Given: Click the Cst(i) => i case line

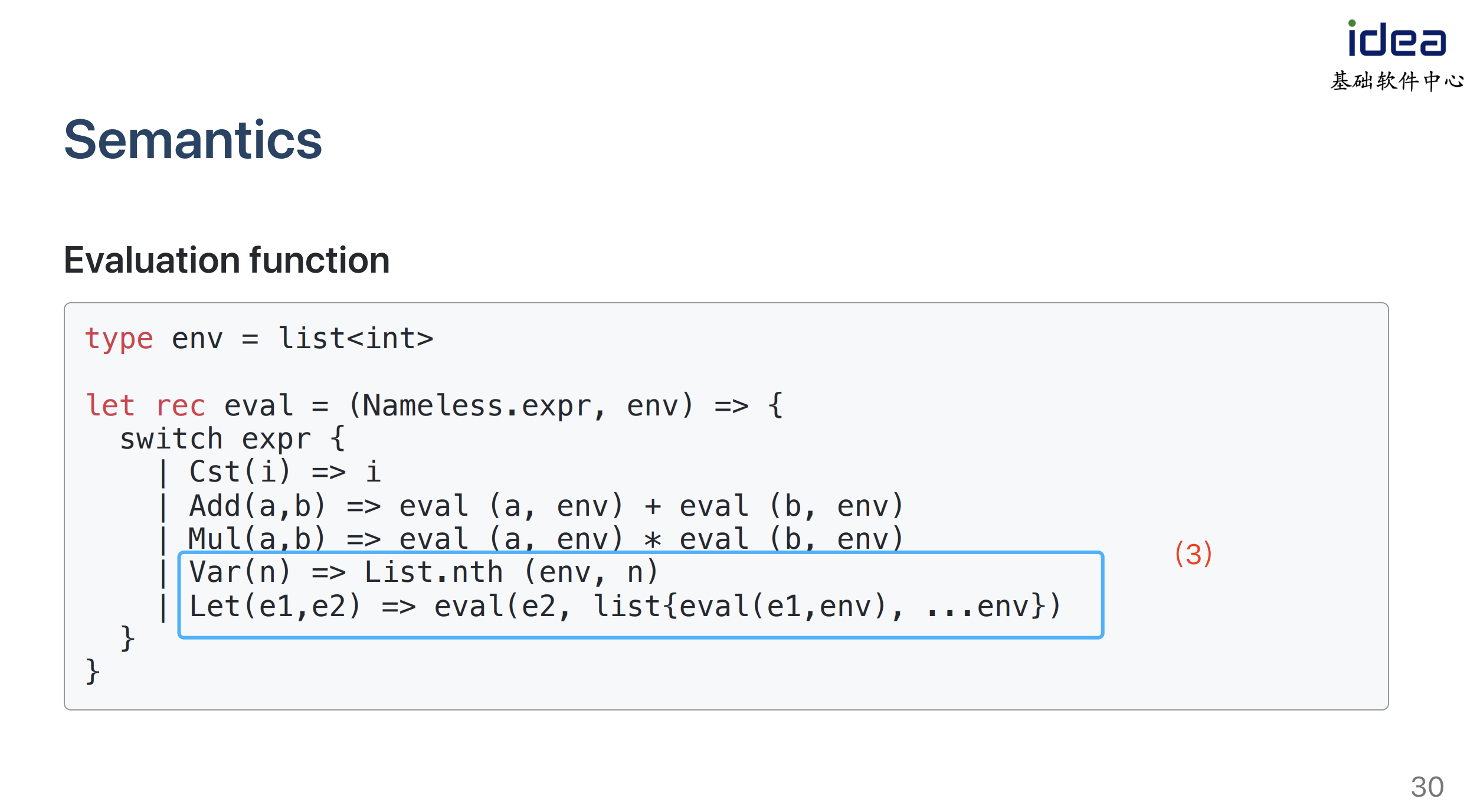Looking at the screenshot, I should [285, 472].
